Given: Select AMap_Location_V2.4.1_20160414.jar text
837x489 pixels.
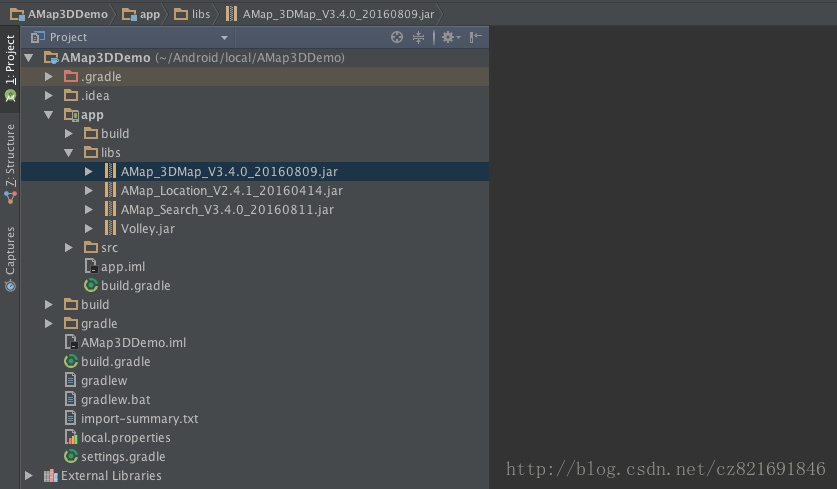Looking at the screenshot, I should tap(232, 191).
